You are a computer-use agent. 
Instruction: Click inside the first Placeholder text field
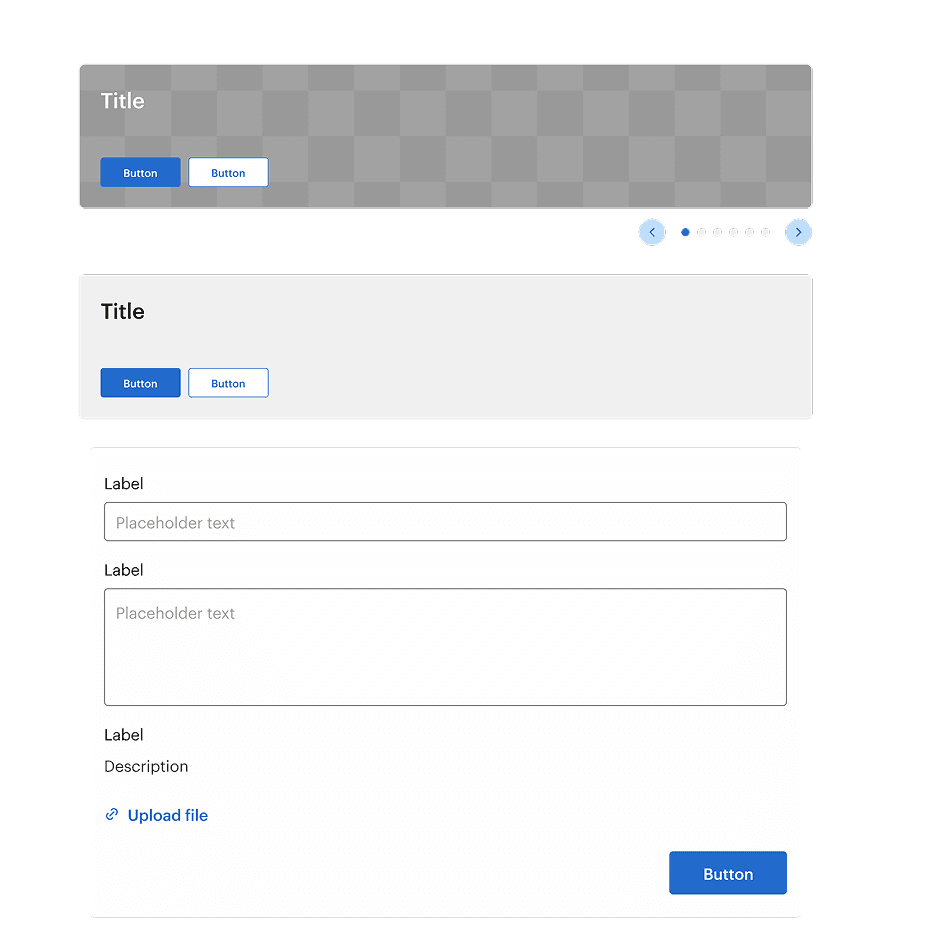click(445, 521)
